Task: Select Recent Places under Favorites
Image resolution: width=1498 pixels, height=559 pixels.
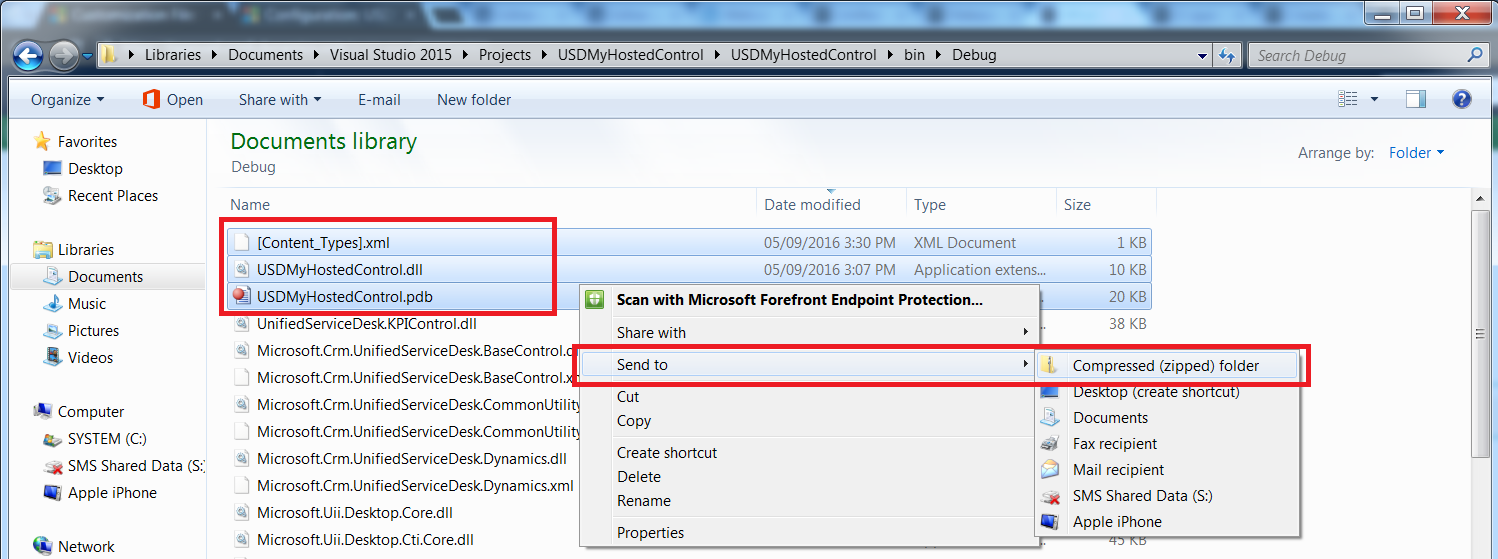Action: [112, 196]
